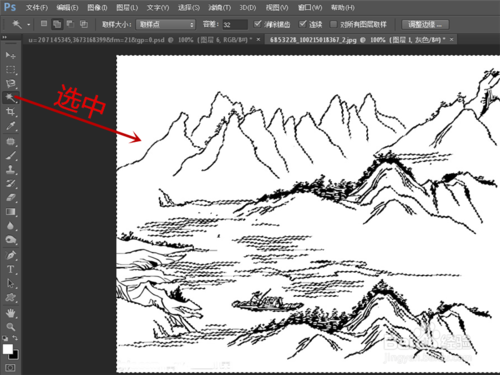Select the Pen tool
The width and height of the screenshot is (500, 375).
pos(10,255)
